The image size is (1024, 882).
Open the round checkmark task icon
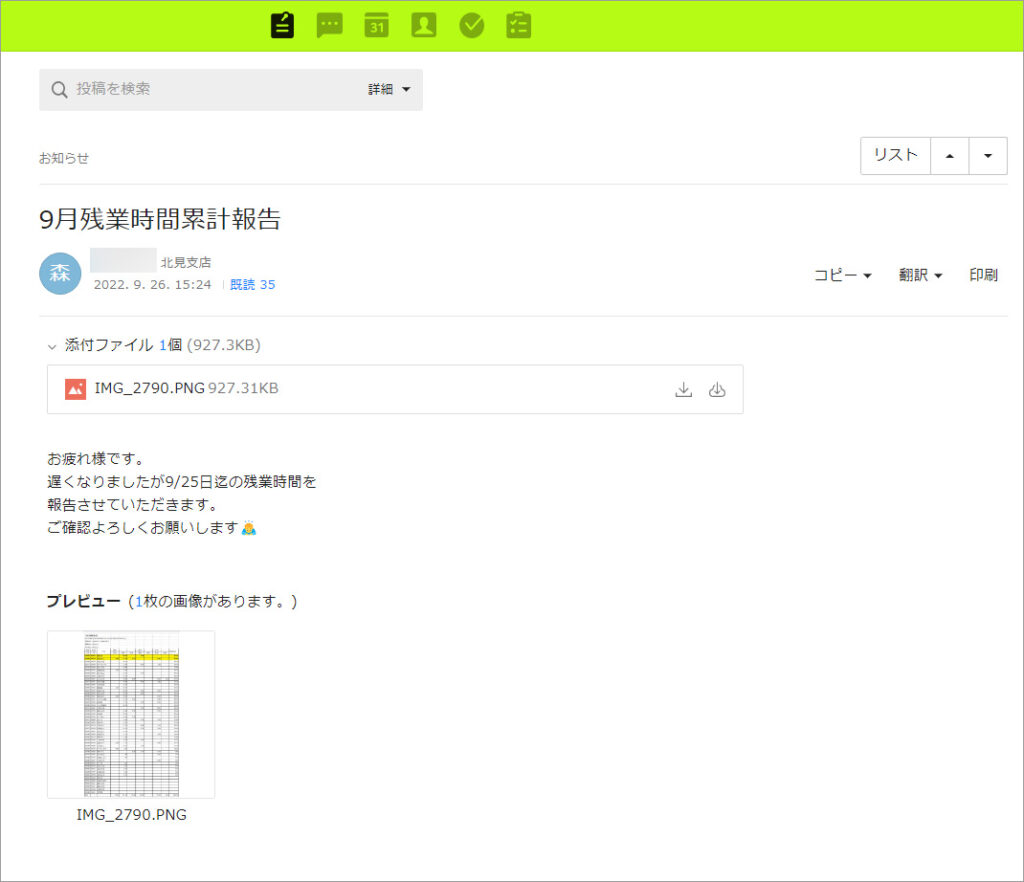click(471, 25)
